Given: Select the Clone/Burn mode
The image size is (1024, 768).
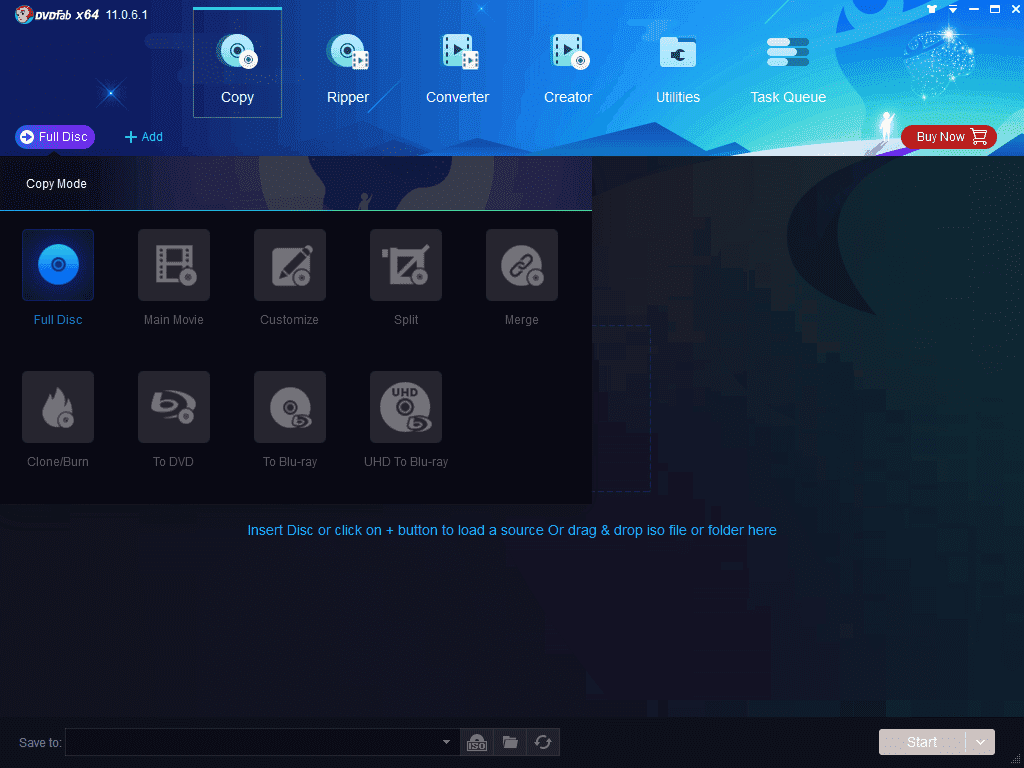Looking at the screenshot, I should pyautogui.click(x=58, y=407).
